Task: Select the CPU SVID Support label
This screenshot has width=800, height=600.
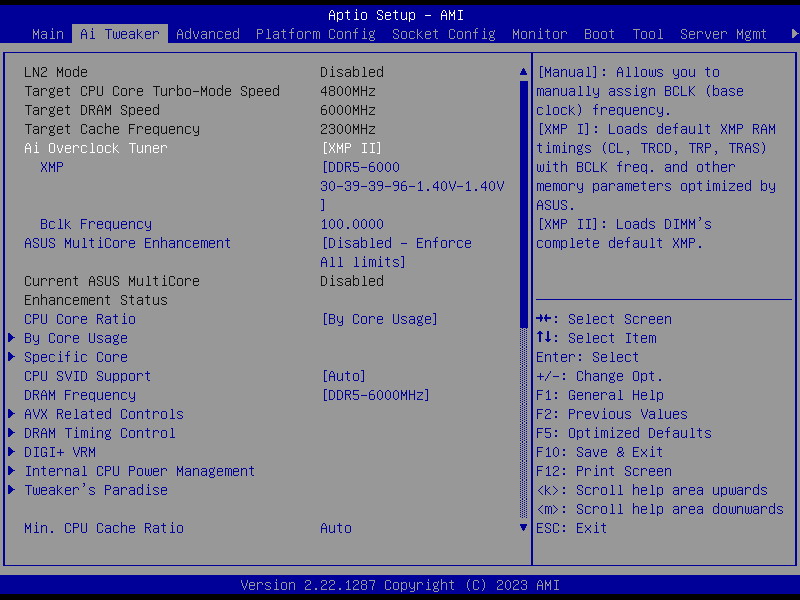Action: click(88, 376)
